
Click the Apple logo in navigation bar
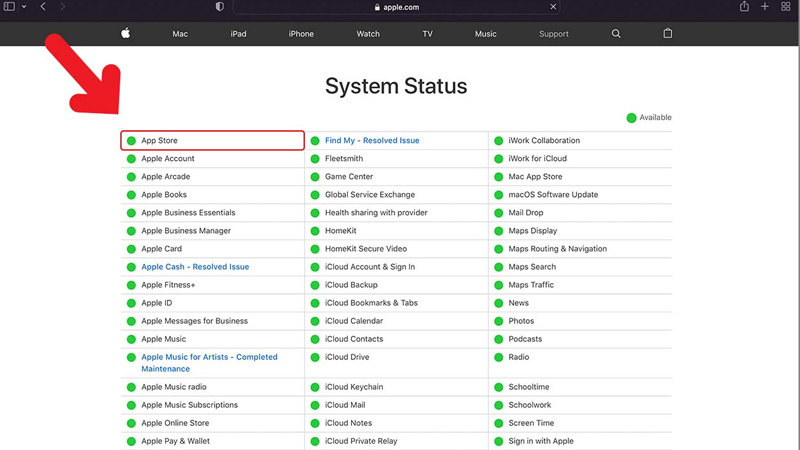(126, 33)
